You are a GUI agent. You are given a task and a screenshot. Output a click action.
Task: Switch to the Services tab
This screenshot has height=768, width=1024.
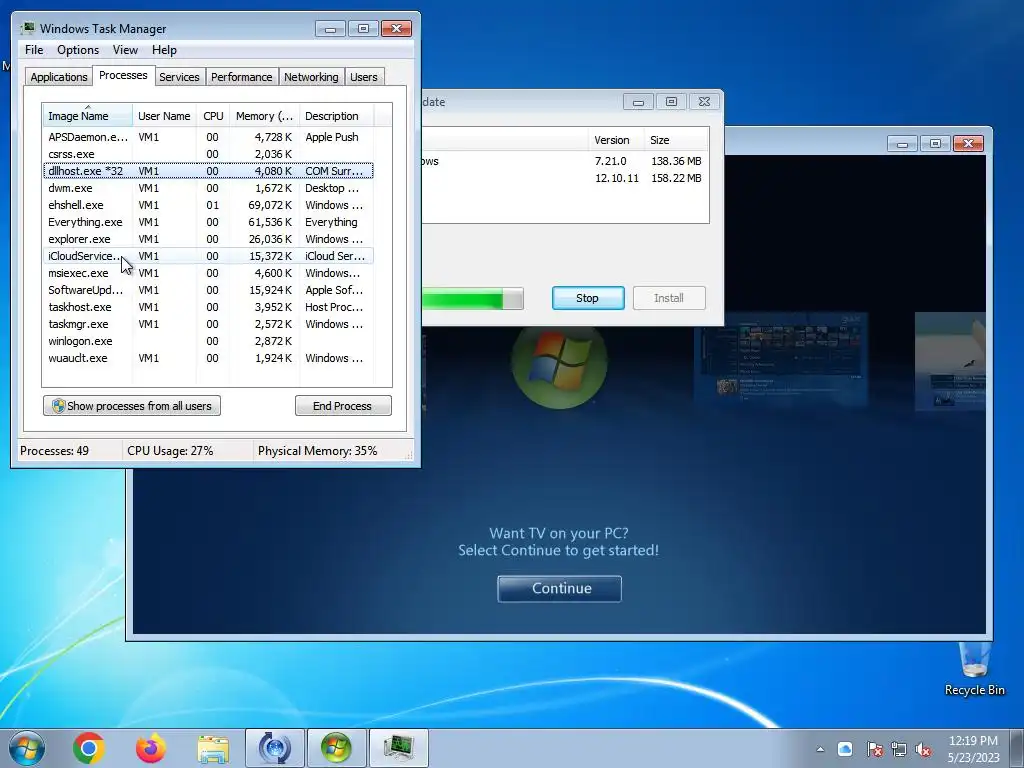click(179, 77)
